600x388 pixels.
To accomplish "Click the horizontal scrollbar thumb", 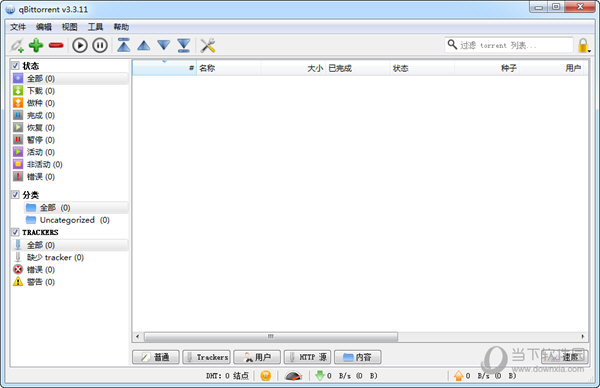I will point(271,337).
